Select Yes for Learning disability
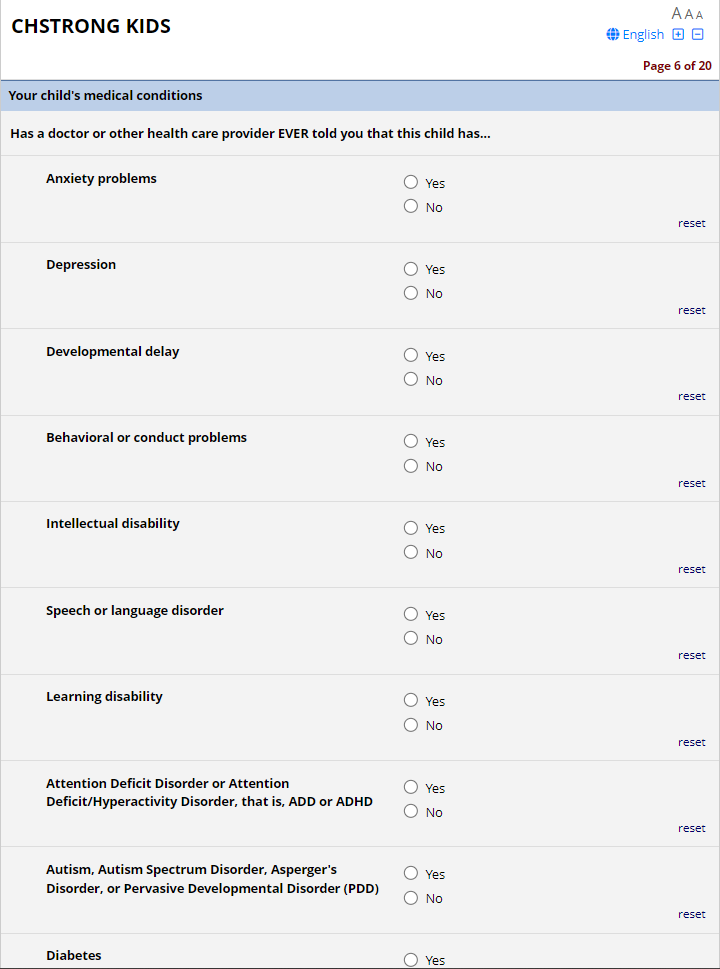This screenshot has height=969, width=720. (411, 700)
